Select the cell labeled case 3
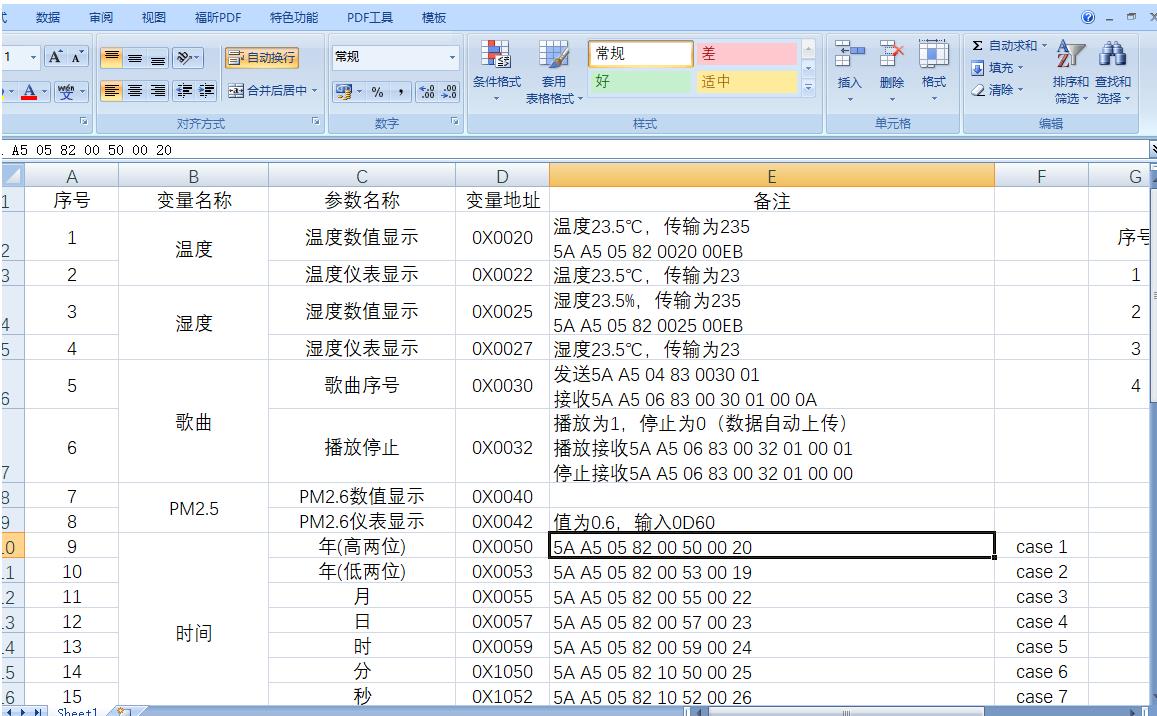The image size is (1157, 716). coord(1041,596)
